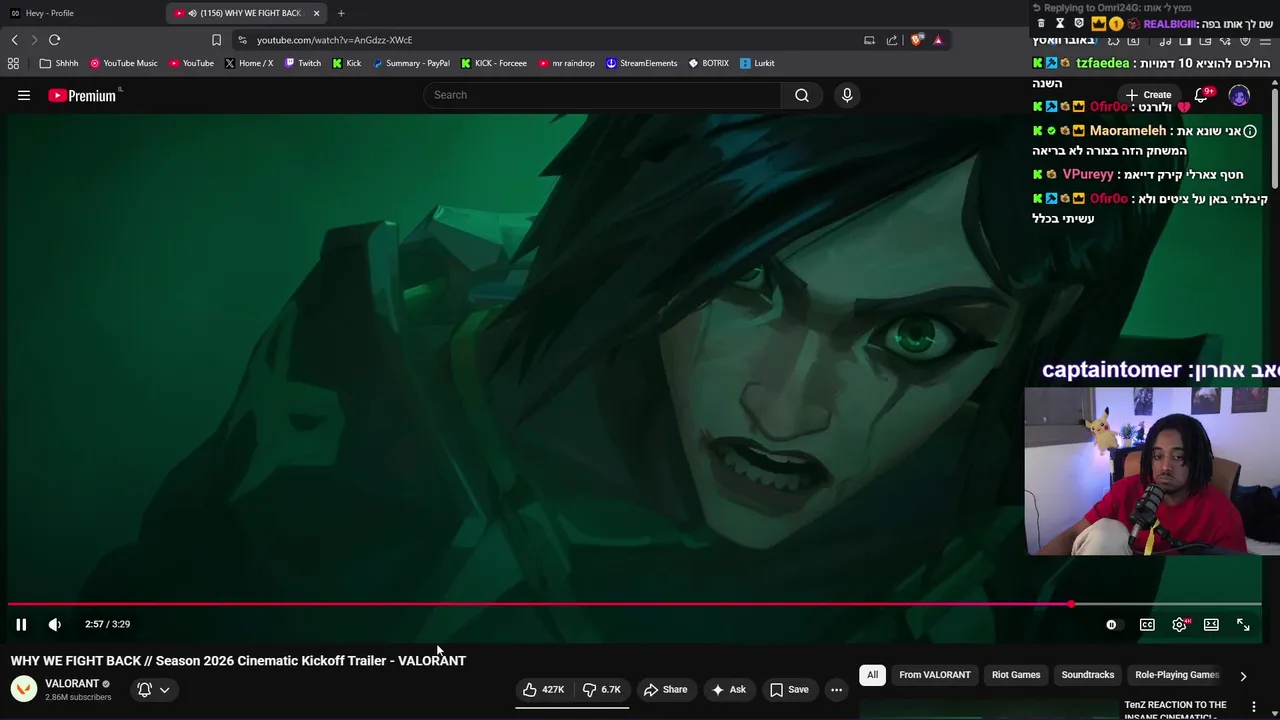Open the YouTube Music bookmark
Viewport: 1280px width, 720px height.
coord(124,63)
